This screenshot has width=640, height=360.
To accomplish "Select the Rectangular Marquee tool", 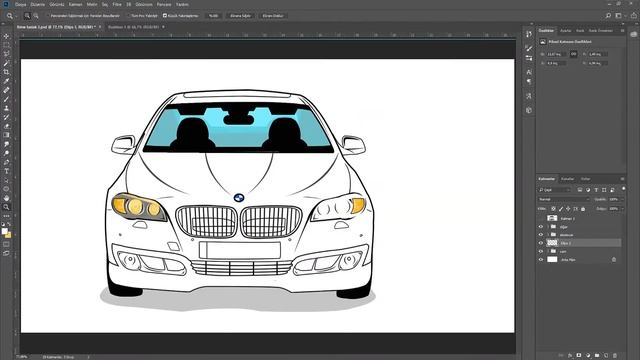I will point(6,45).
